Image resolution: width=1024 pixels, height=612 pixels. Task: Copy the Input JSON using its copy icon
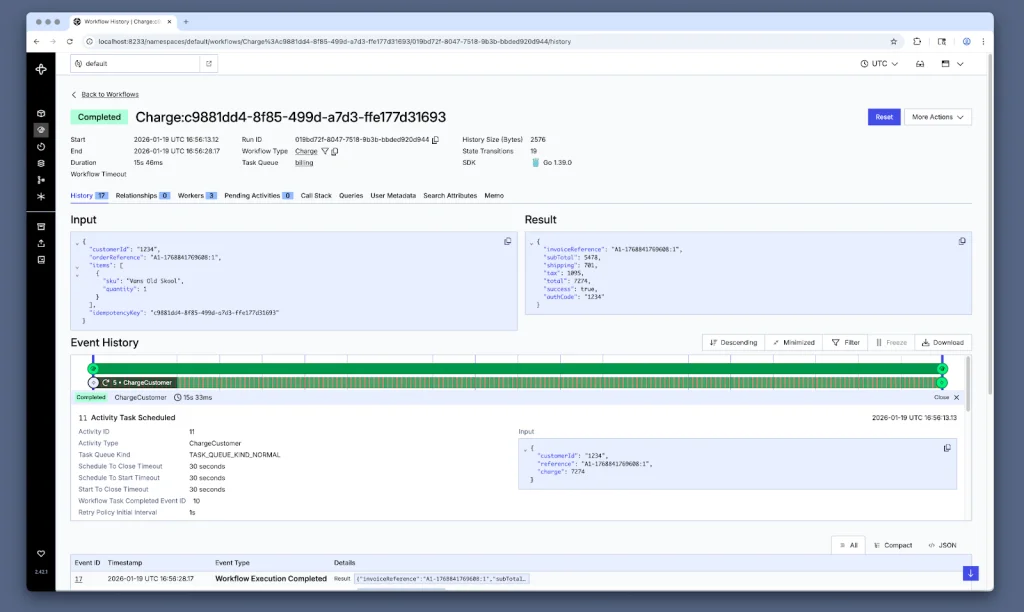coord(507,241)
